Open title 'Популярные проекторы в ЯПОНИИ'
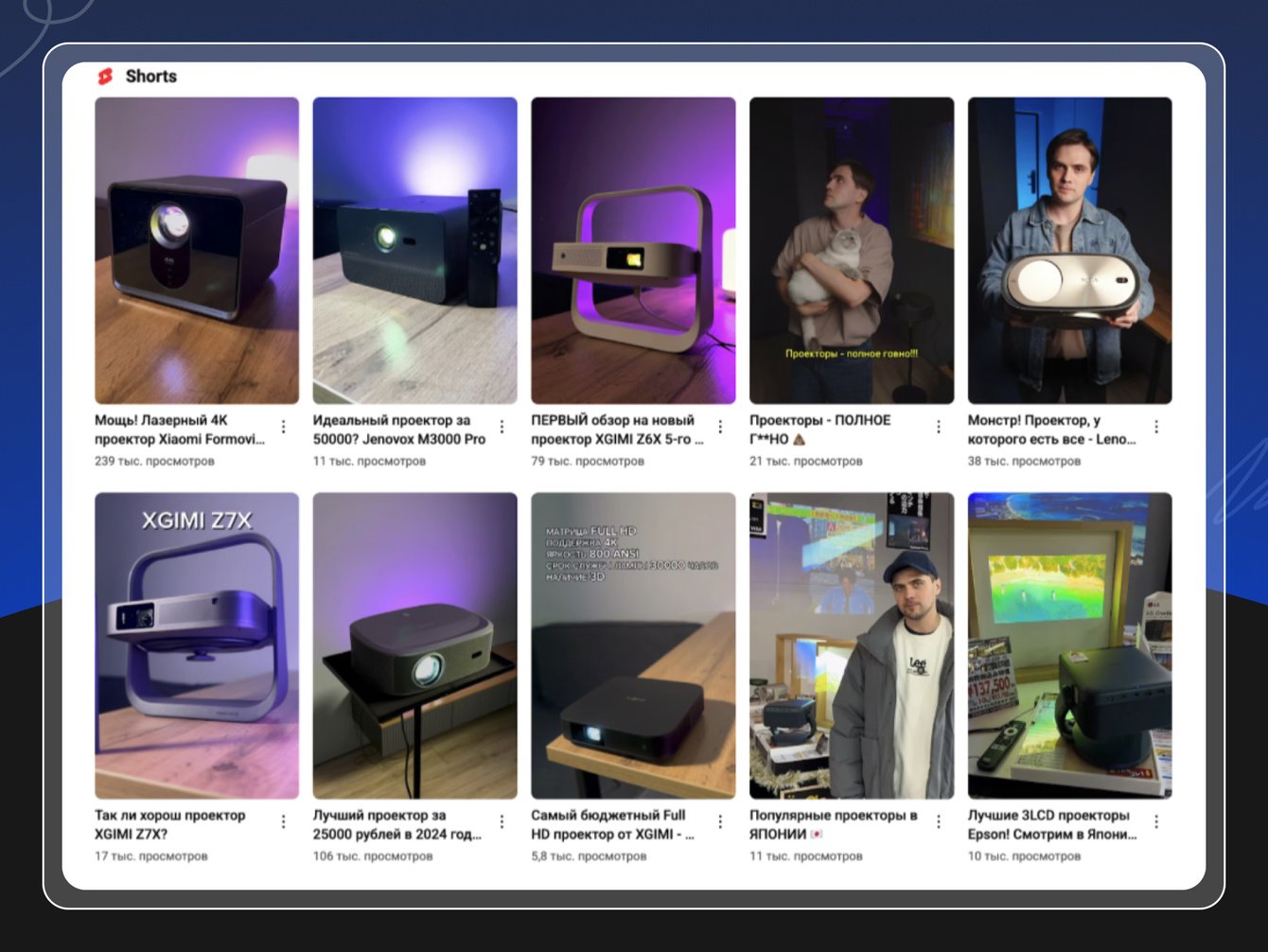Image resolution: width=1268 pixels, height=952 pixels. coord(834,824)
